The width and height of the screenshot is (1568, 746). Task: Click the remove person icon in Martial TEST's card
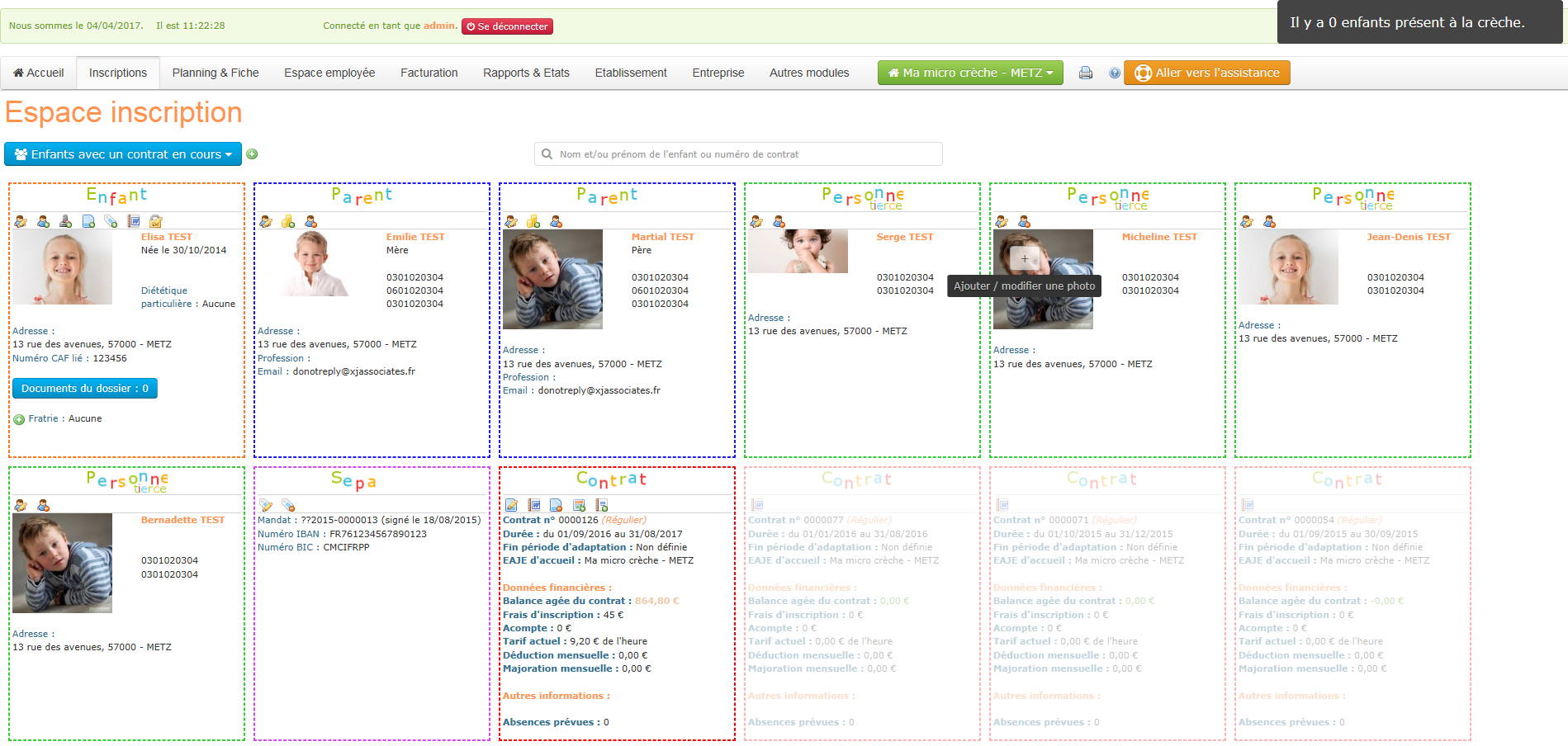click(x=557, y=221)
